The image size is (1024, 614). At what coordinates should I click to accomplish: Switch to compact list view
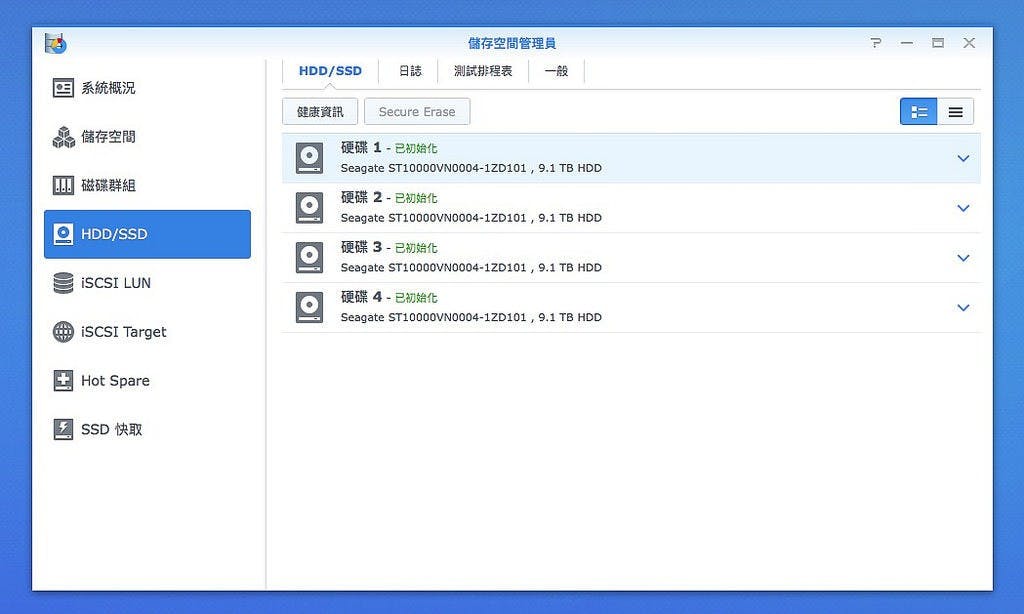[x=955, y=112]
